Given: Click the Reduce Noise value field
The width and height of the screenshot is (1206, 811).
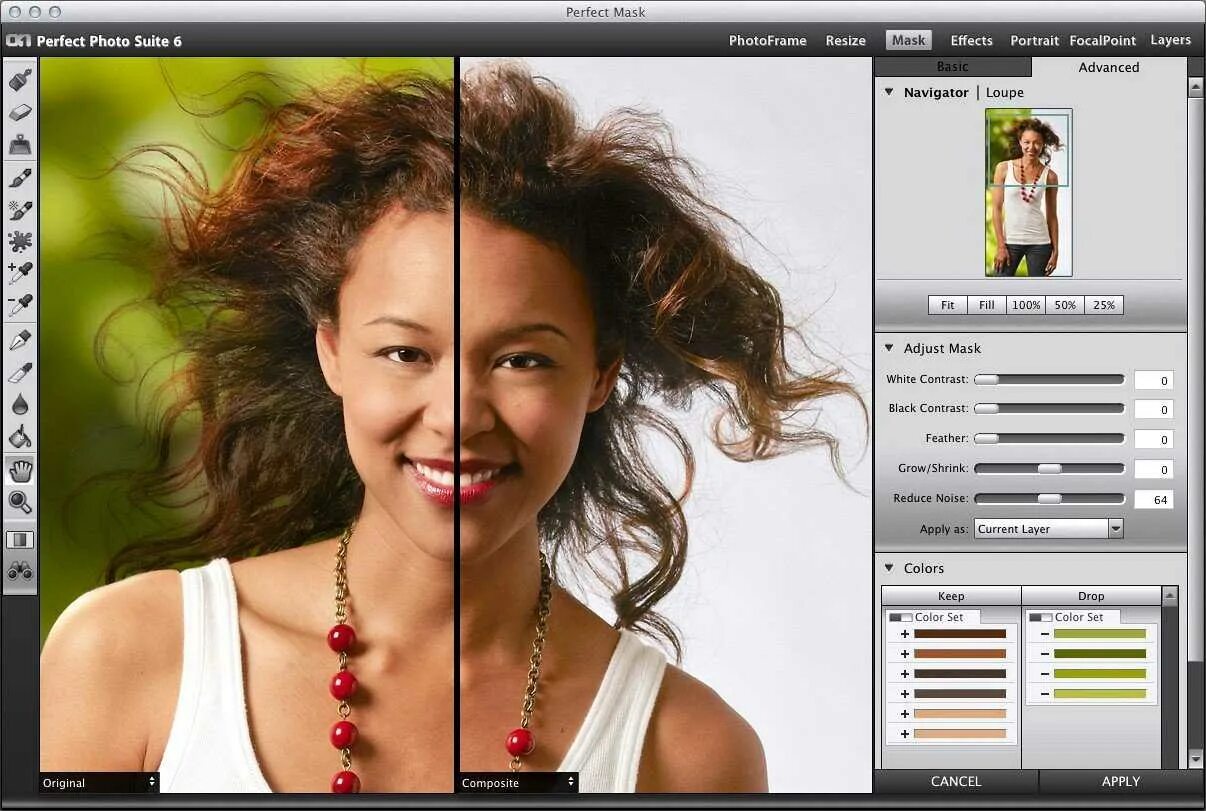Looking at the screenshot, I should click(1154, 500).
